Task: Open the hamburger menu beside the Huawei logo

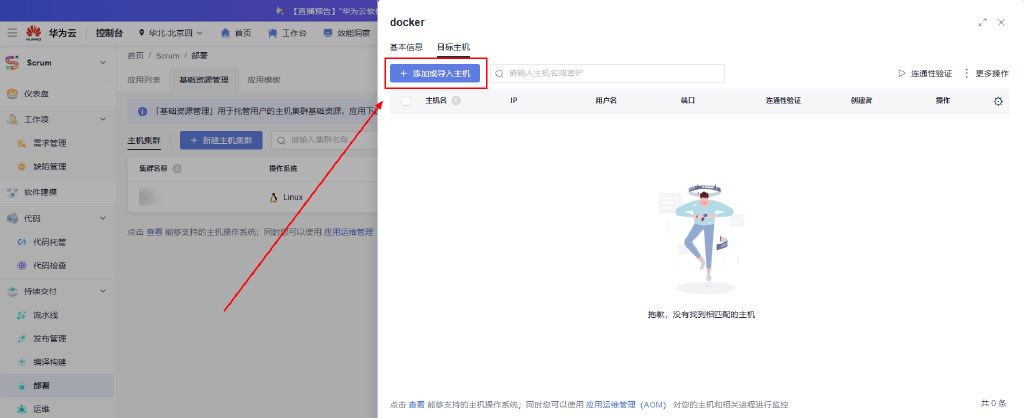Action: pos(12,33)
